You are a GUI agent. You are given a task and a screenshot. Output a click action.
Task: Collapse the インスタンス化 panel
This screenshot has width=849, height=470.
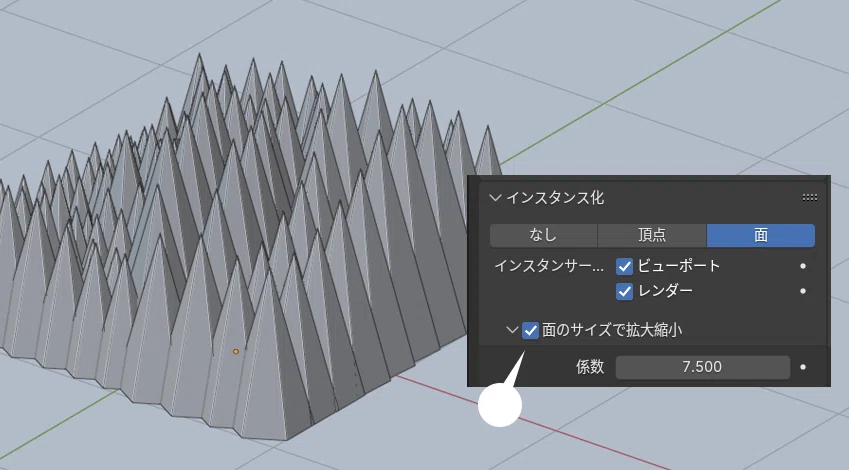[495, 198]
